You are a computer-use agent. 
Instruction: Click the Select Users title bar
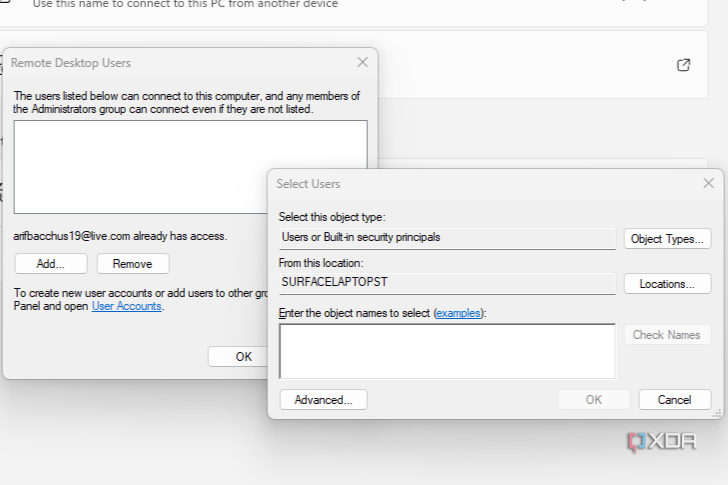(x=480, y=184)
